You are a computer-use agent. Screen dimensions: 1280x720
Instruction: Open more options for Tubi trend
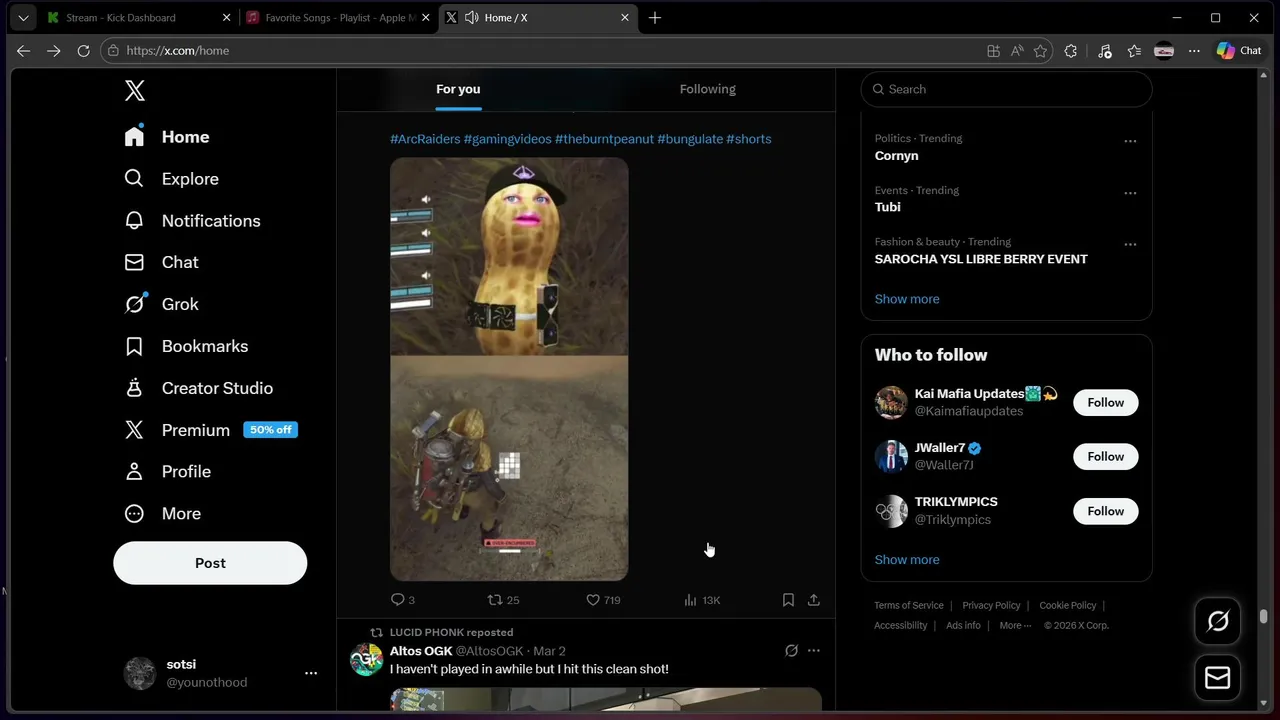1130,193
